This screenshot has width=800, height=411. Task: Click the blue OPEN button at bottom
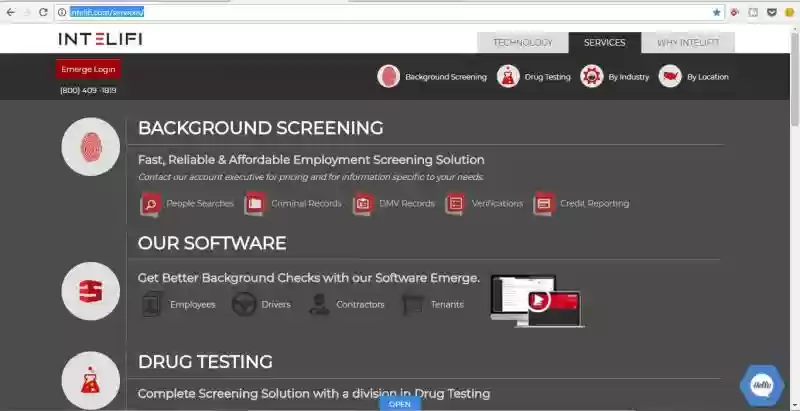[400, 404]
